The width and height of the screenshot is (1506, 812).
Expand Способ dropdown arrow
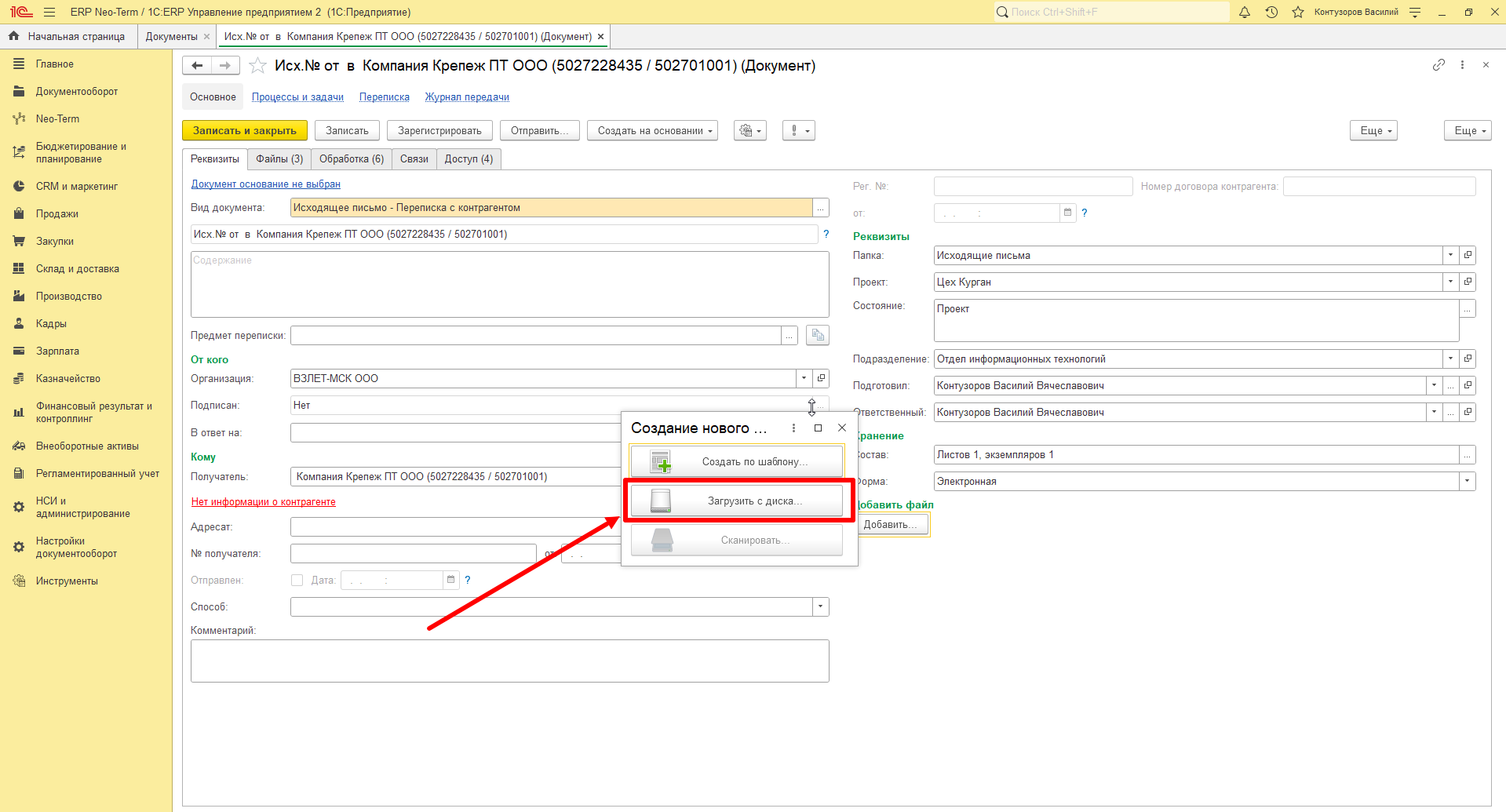click(821, 607)
